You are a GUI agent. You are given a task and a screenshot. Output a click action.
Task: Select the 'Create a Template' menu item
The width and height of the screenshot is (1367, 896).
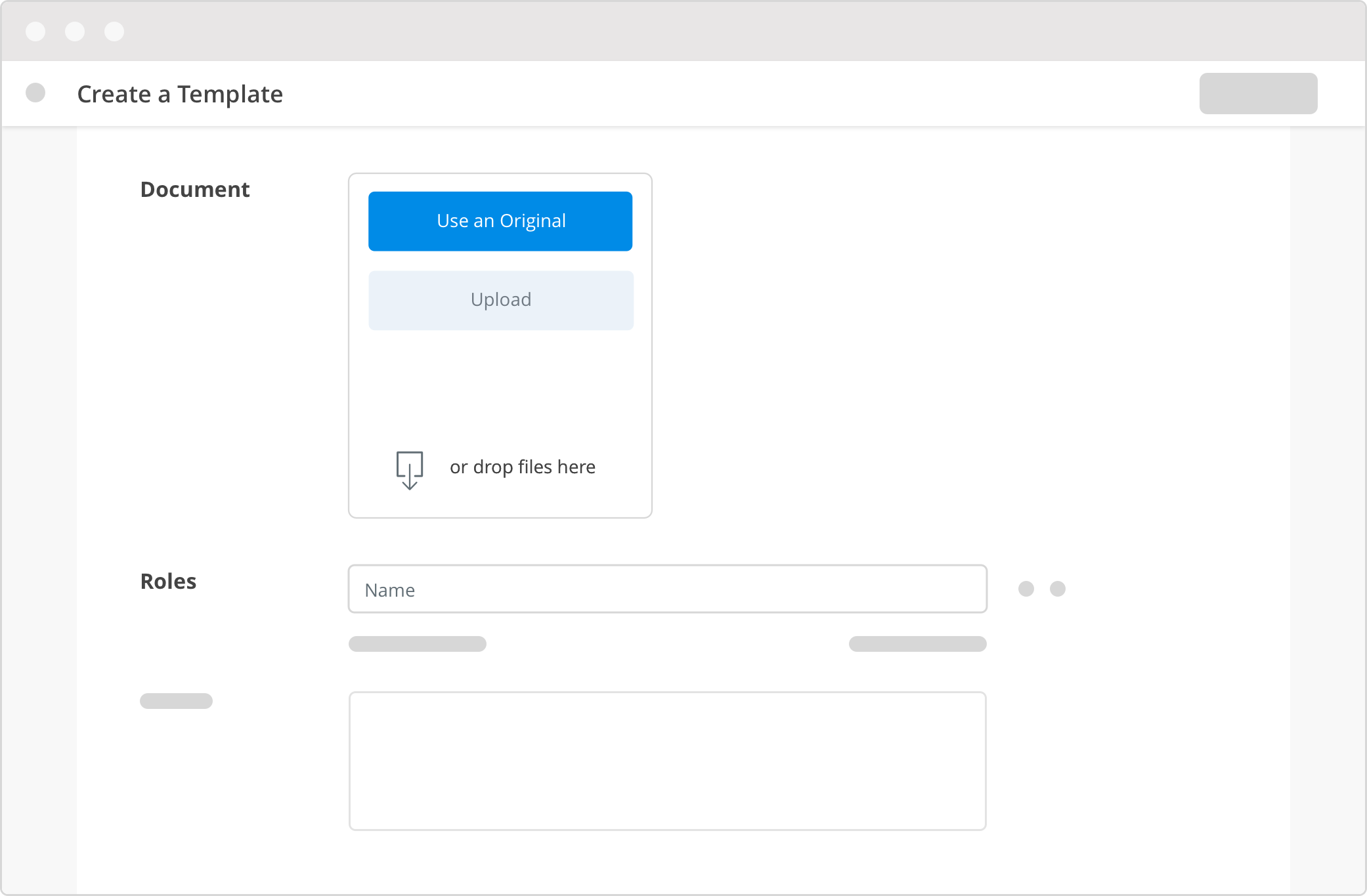[x=180, y=93]
